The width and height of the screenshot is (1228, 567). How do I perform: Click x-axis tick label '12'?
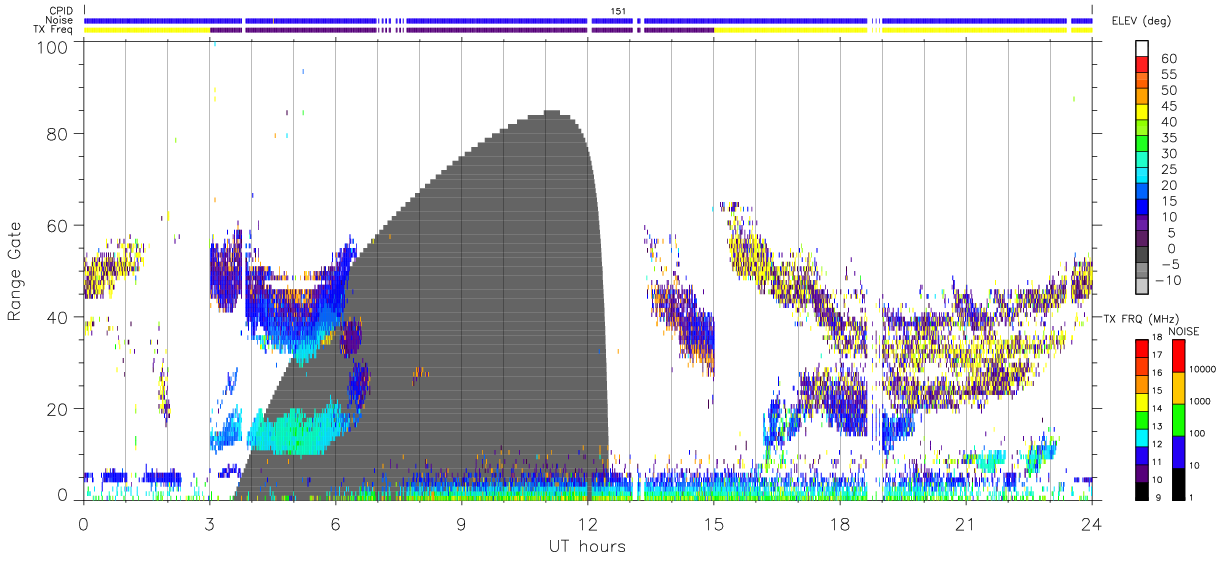[587, 523]
